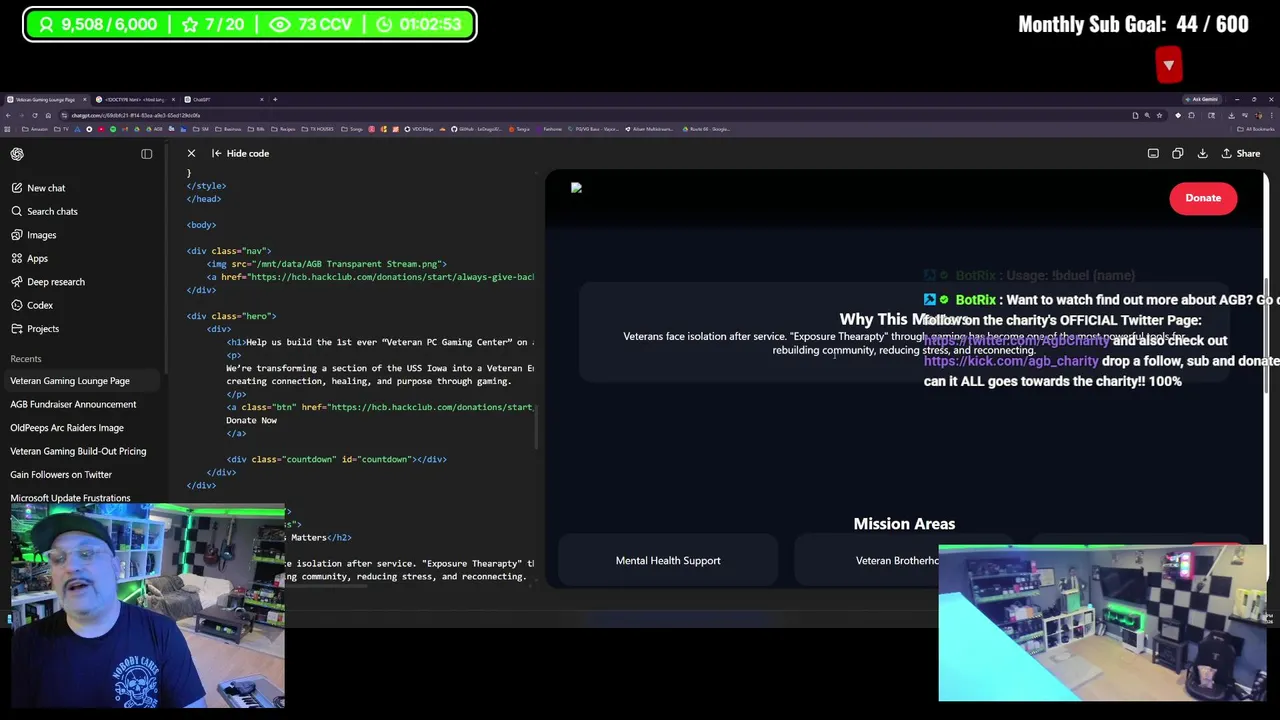Open the Songs bookmark folder
The height and width of the screenshot is (720, 1280).
[352, 129]
